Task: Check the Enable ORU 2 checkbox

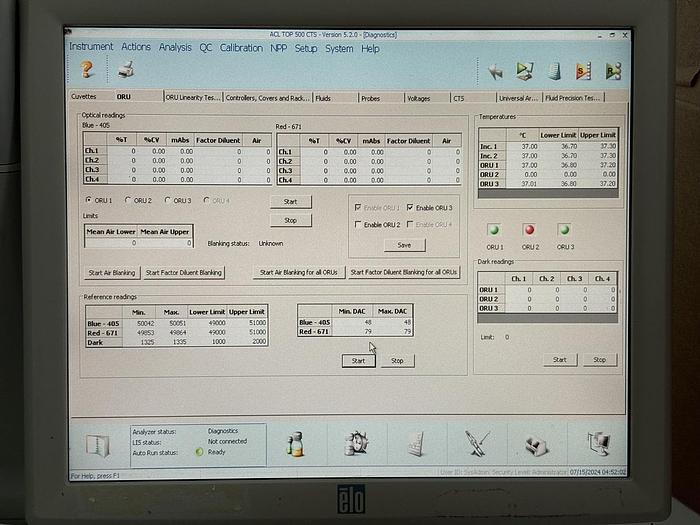Action: tap(359, 225)
